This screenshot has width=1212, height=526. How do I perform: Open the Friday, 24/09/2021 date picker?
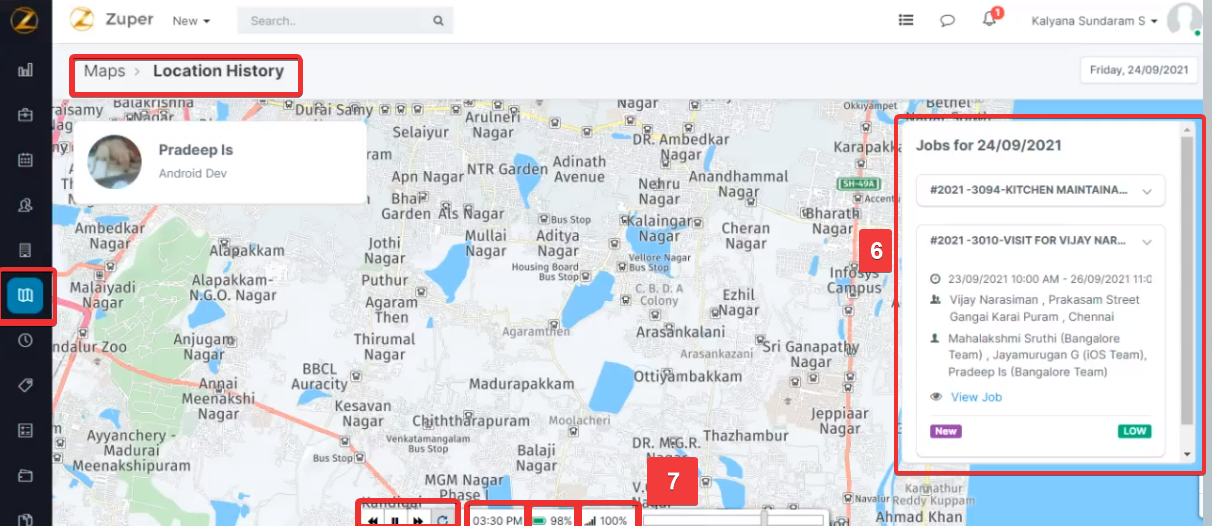tap(1140, 70)
